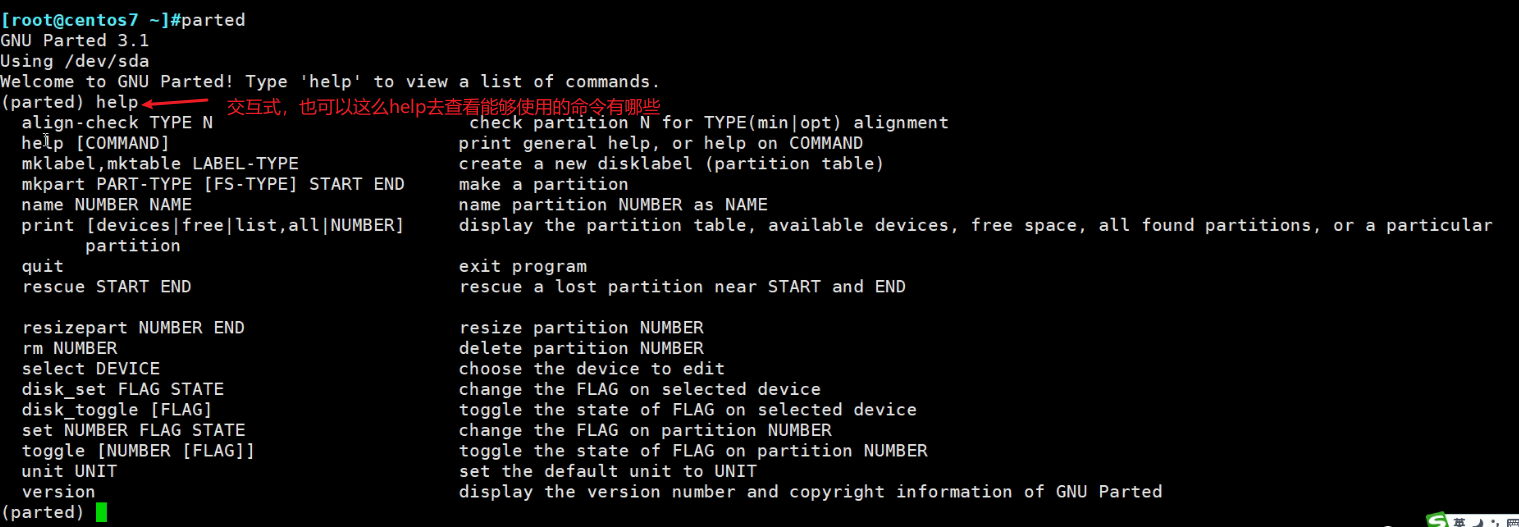Screen dimensions: 1519x527
Task: Click the mklabel,mktable LABEL-TYPE command entry
Action: (160, 164)
